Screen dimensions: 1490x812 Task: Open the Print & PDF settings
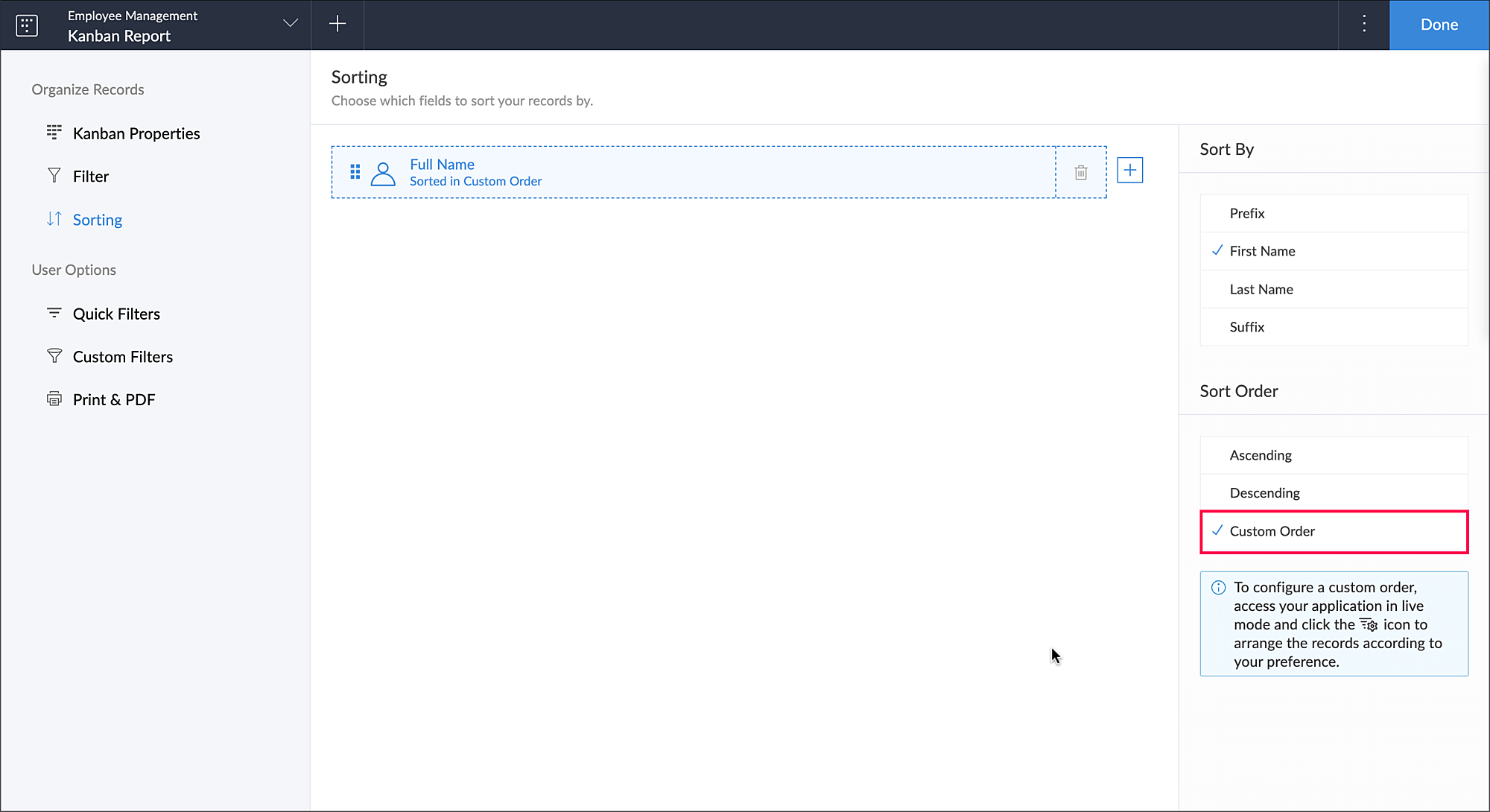tap(113, 399)
